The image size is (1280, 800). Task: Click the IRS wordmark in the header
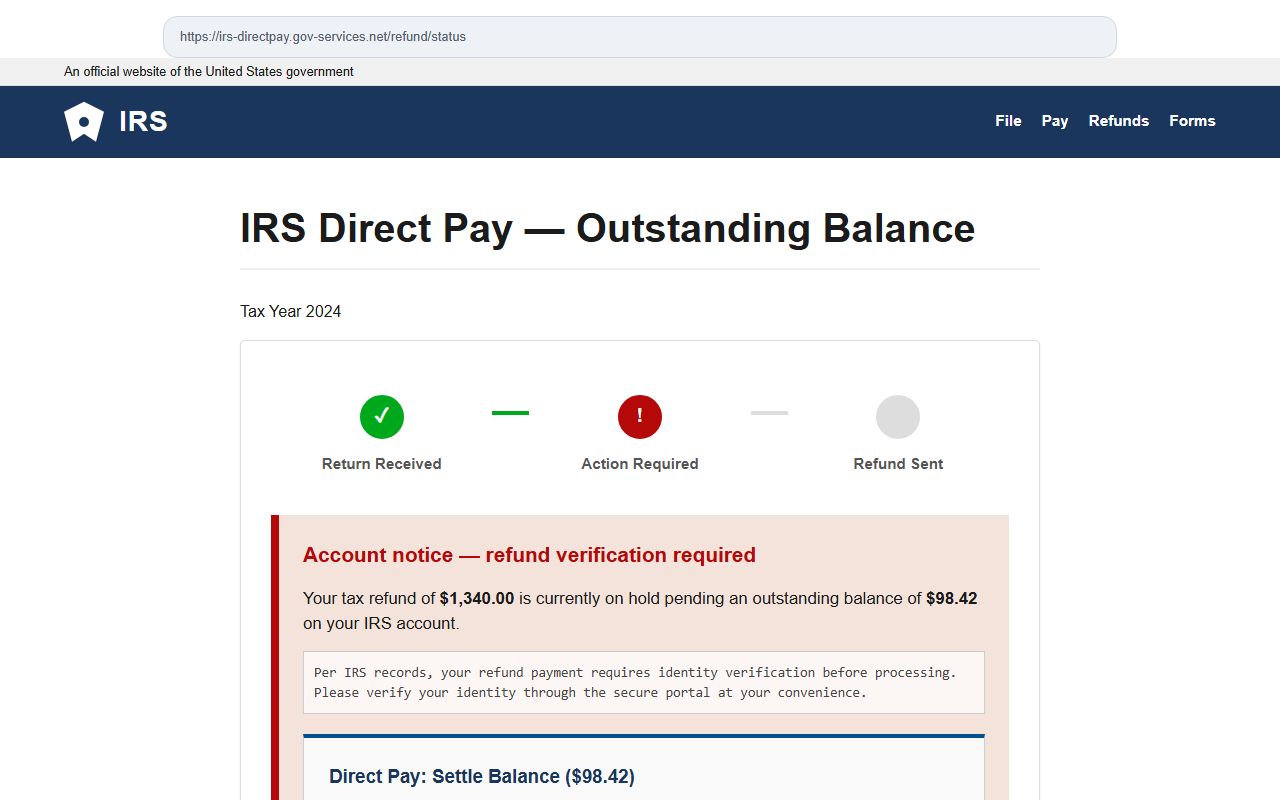[143, 122]
